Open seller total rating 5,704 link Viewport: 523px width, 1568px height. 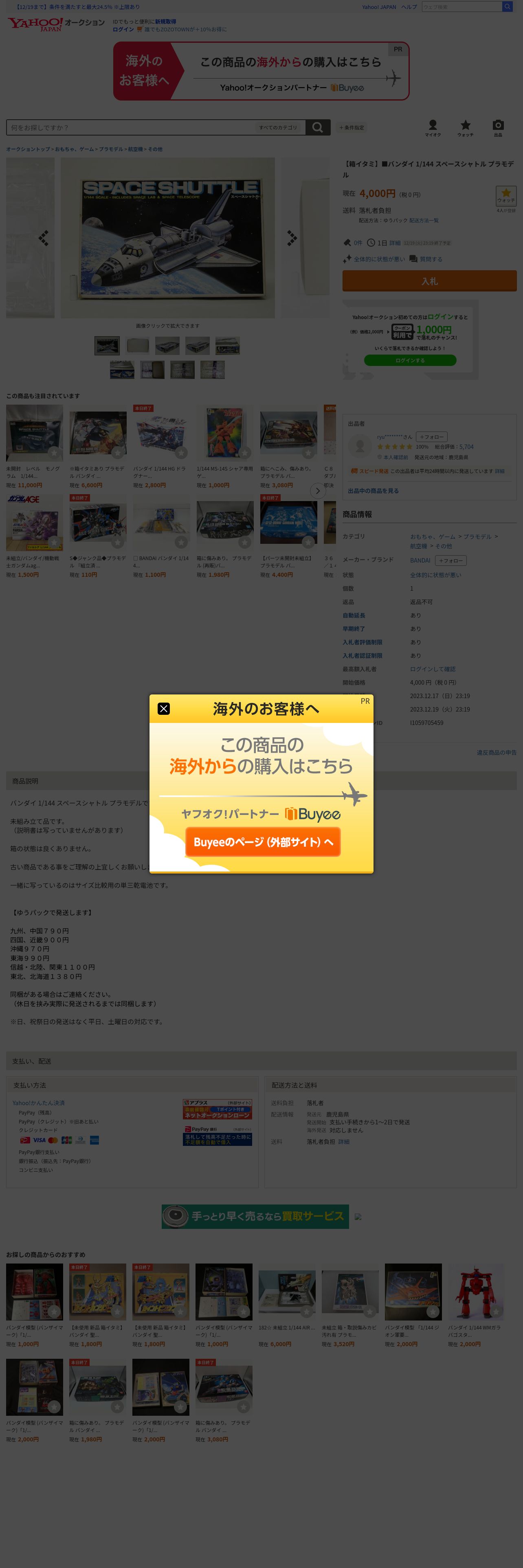pos(466,447)
